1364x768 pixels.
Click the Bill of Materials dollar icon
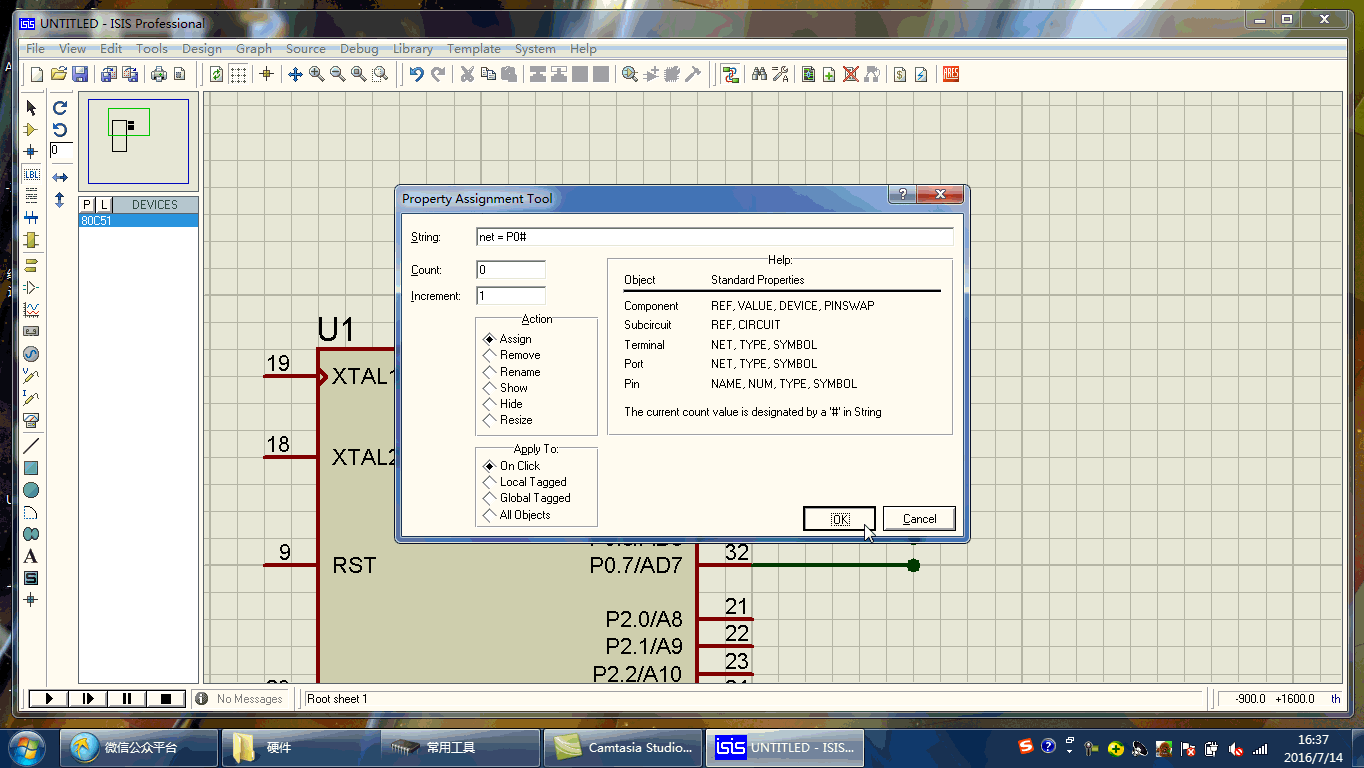coord(900,74)
